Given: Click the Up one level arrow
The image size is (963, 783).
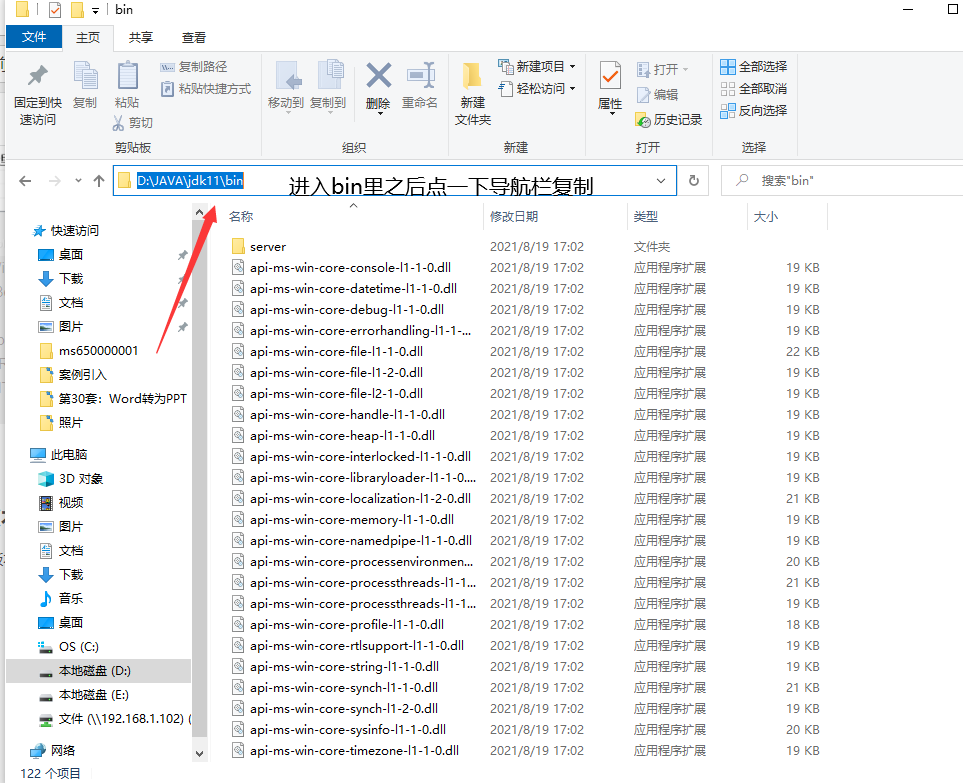Looking at the screenshot, I should pyautogui.click(x=99, y=181).
